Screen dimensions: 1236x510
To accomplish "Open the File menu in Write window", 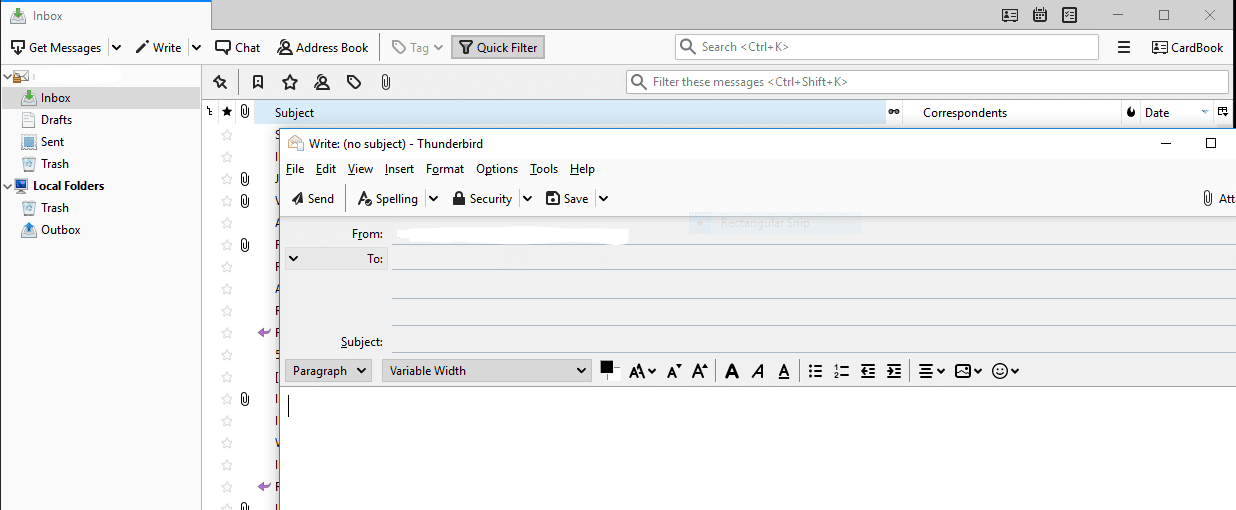I will (295, 169).
